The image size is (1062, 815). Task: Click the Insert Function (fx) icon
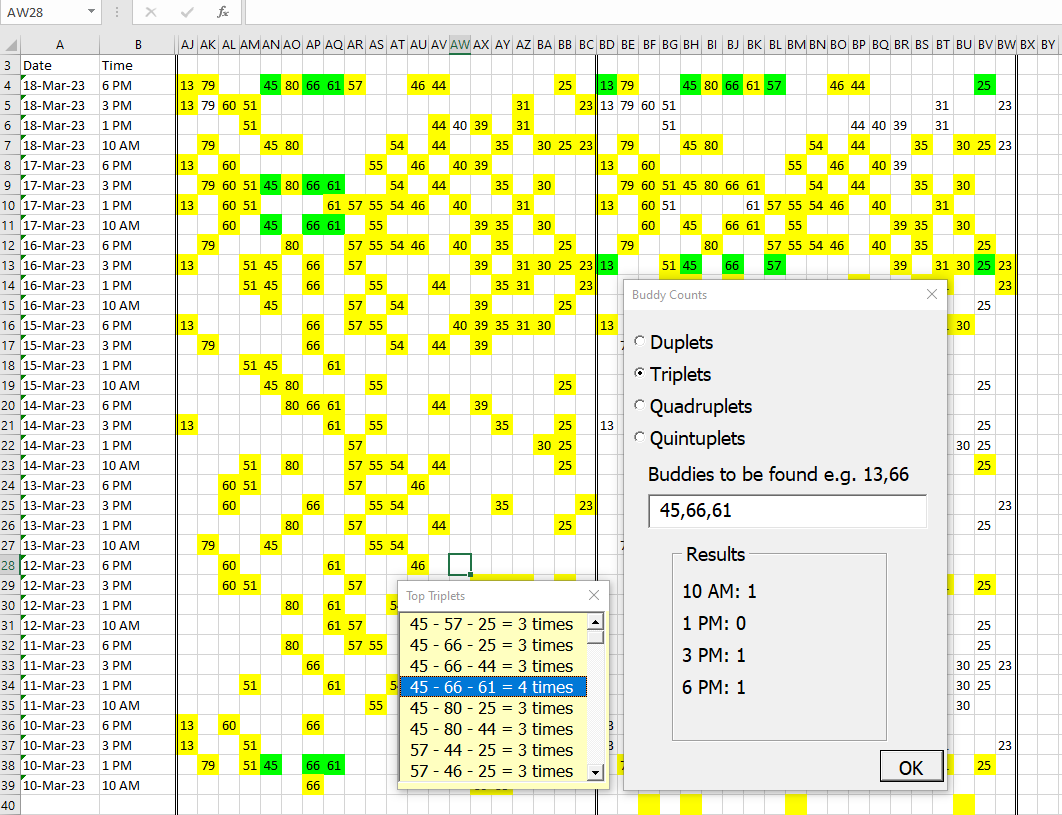tap(225, 13)
